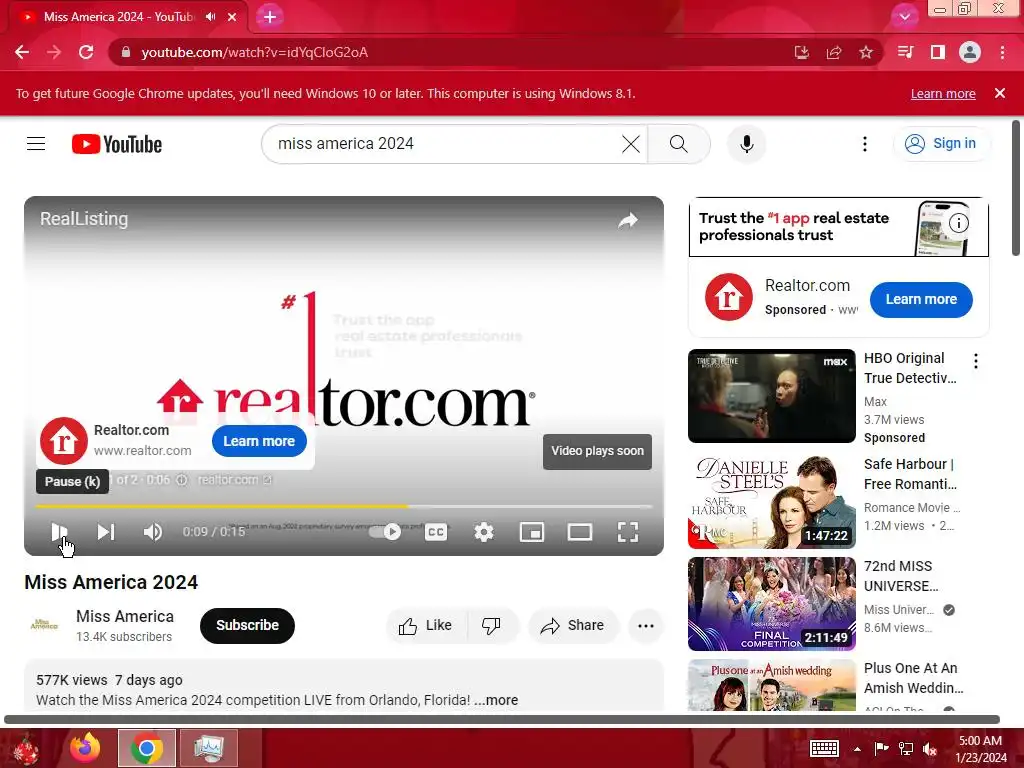Open the Share dialog
Viewport: 1024px width, 768px height.
coord(573,626)
